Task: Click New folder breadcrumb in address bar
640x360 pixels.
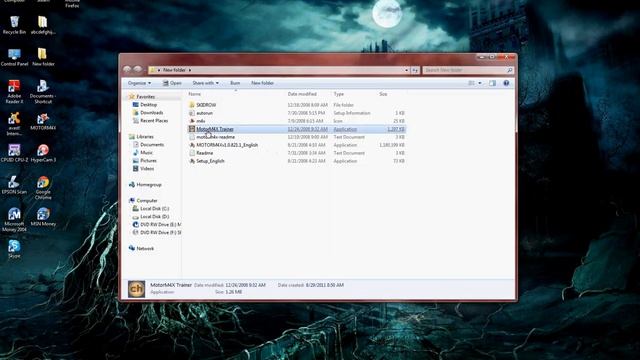Action: (x=174, y=70)
